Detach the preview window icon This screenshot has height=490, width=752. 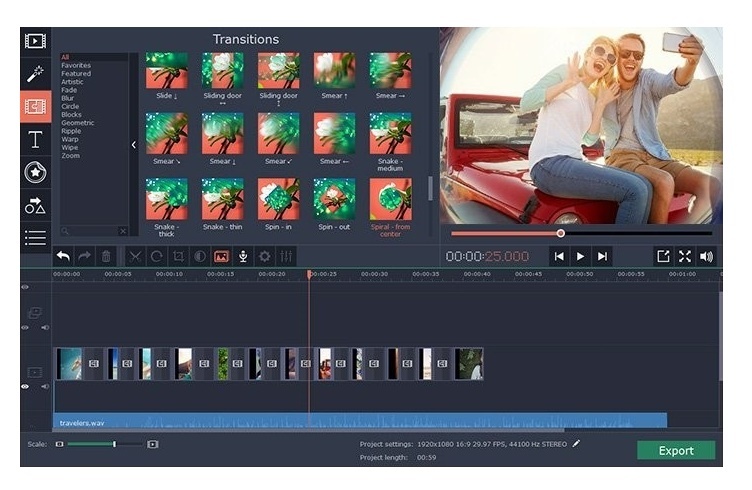663,257
